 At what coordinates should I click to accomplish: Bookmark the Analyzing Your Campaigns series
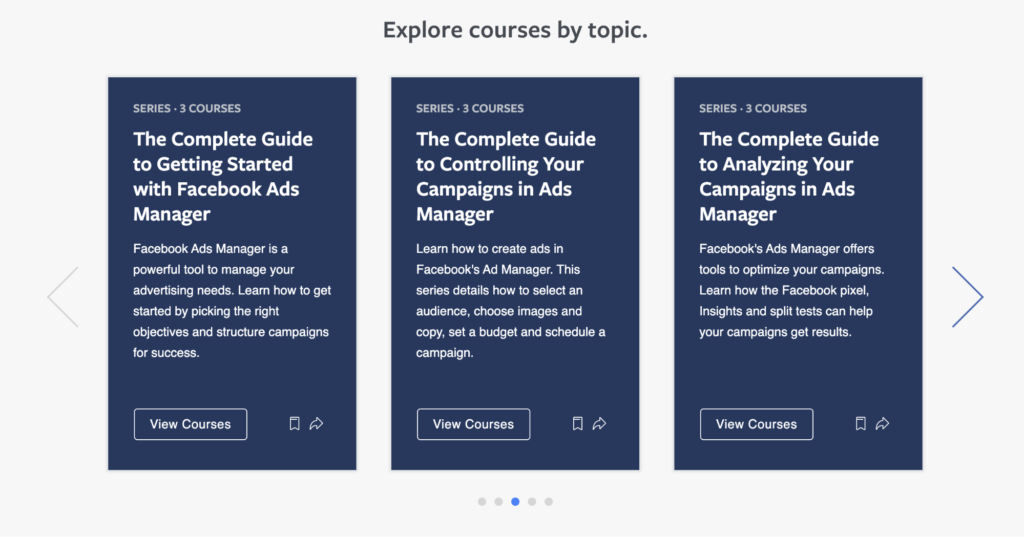coord(861,424)
